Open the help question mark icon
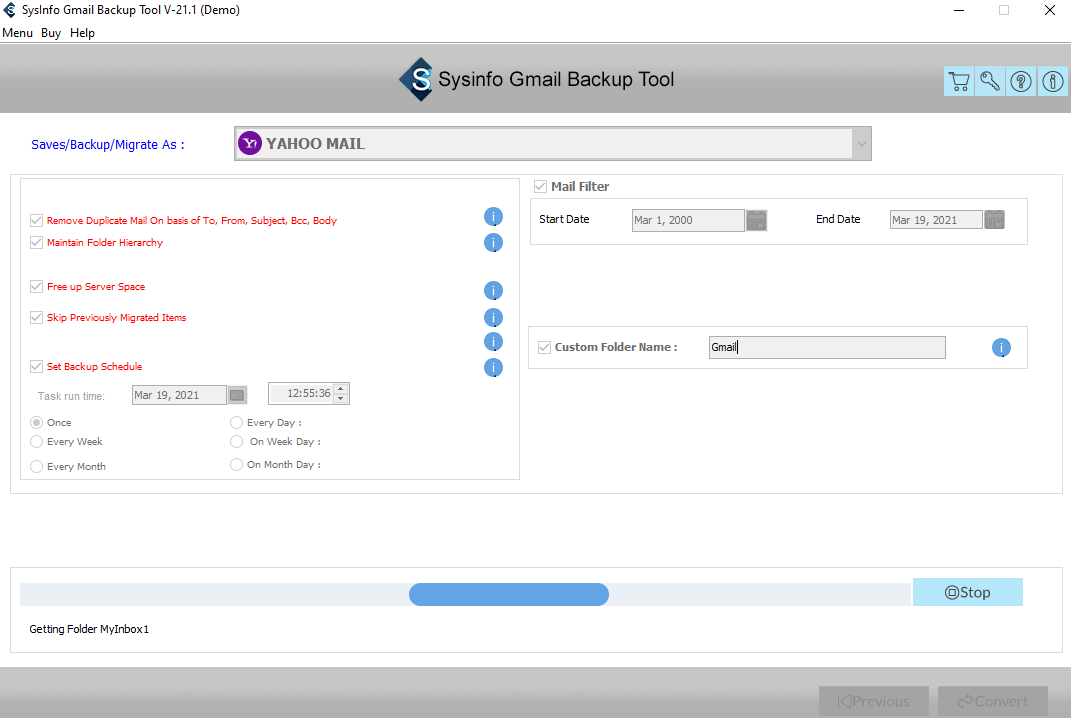This screenshot has height=718, width=1071. [1021, 82]
